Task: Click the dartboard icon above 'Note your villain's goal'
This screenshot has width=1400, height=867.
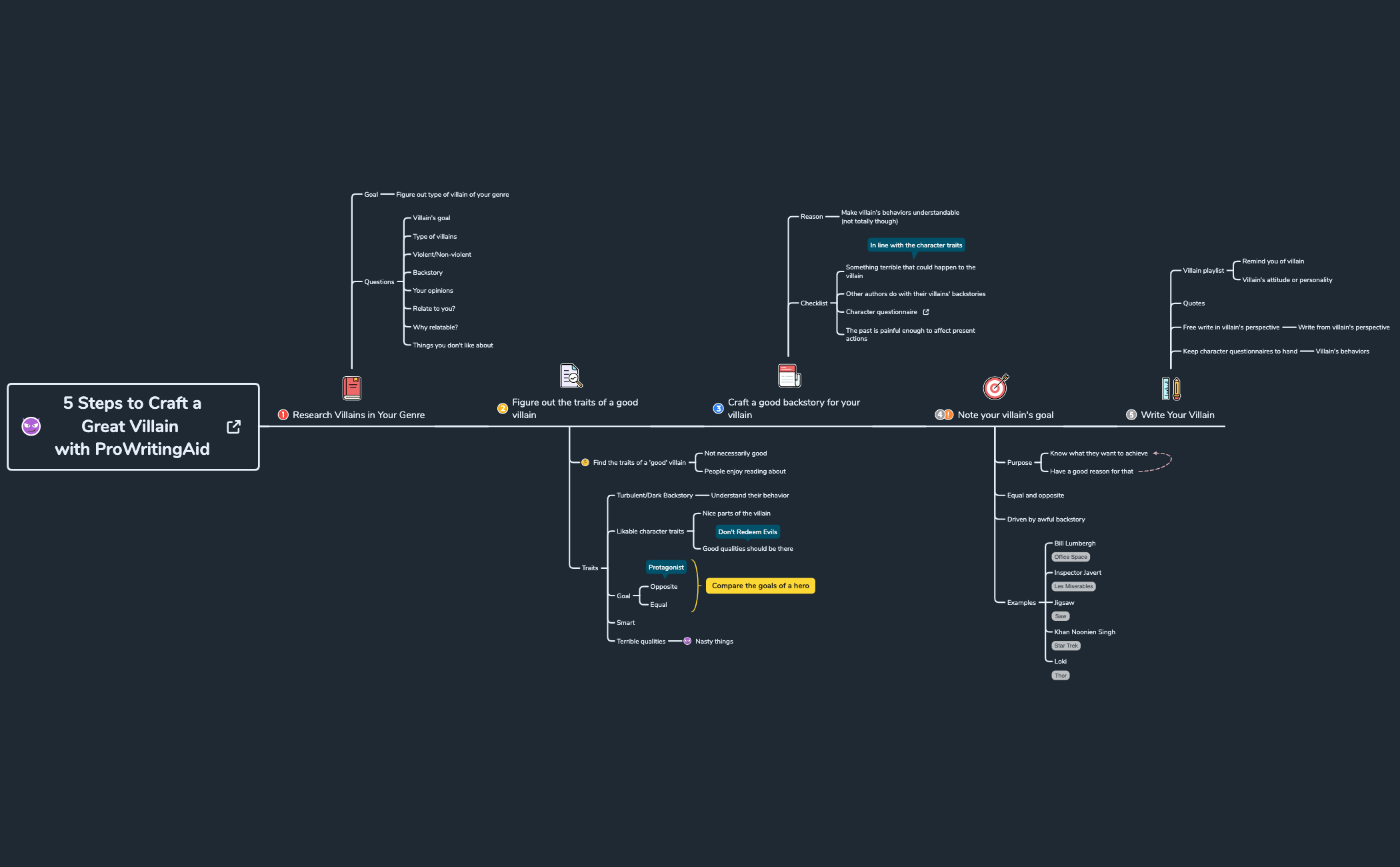Action: (995, 387)
